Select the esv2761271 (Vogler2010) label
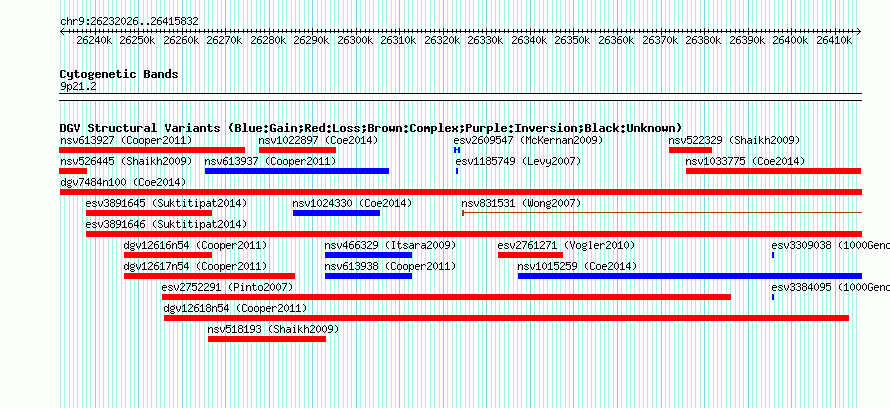The image size is (890, 408). coord(566,245)
